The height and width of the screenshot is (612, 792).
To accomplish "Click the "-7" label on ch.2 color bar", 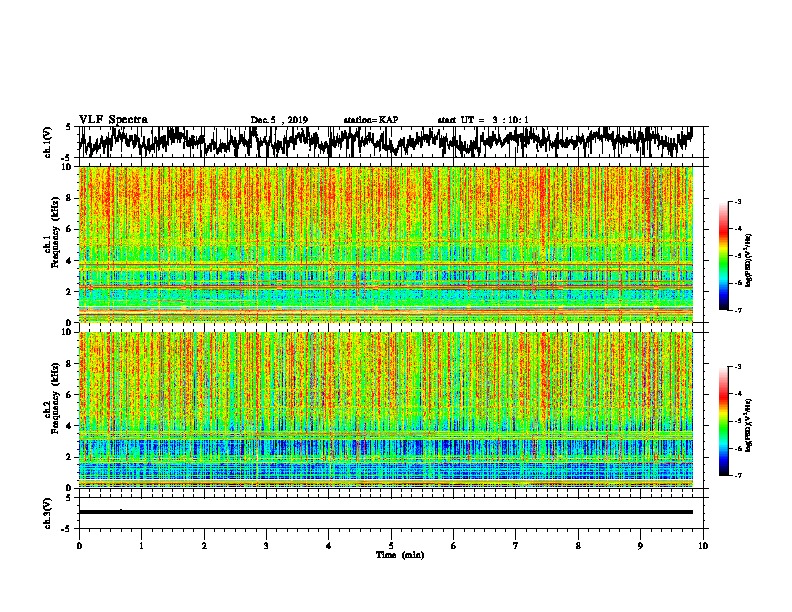I will click(x=737, y=475).
